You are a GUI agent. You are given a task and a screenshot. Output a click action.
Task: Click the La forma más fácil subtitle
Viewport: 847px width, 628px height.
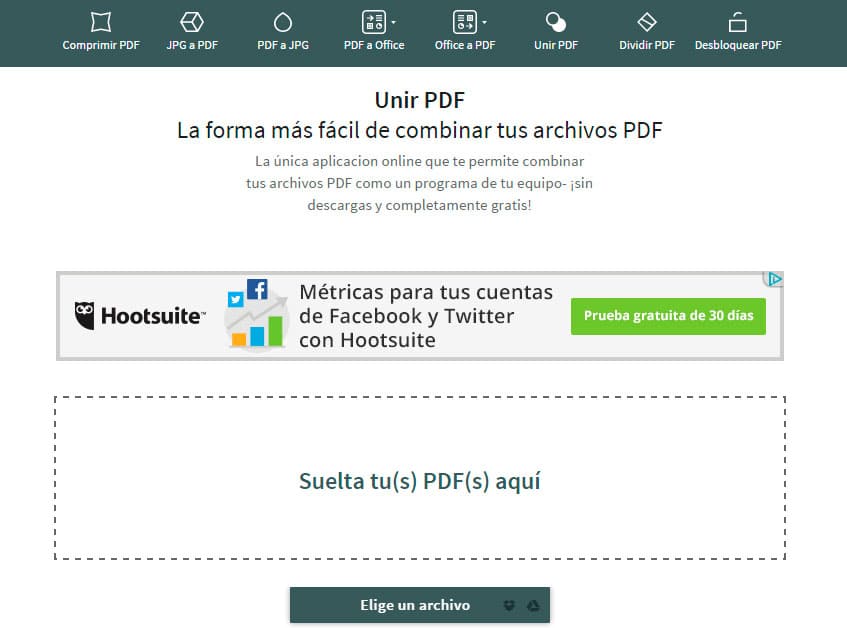tap(420, 130)
